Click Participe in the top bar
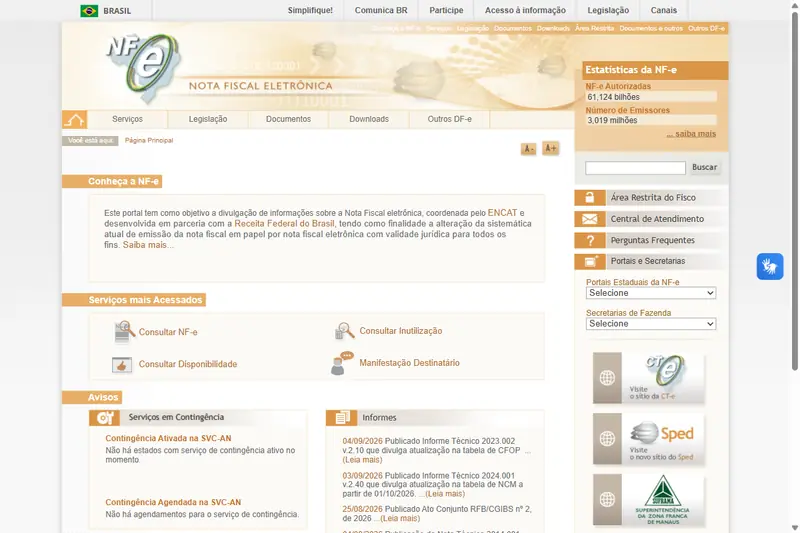Viewport: 800px width, 533px height. pos(446,10)
